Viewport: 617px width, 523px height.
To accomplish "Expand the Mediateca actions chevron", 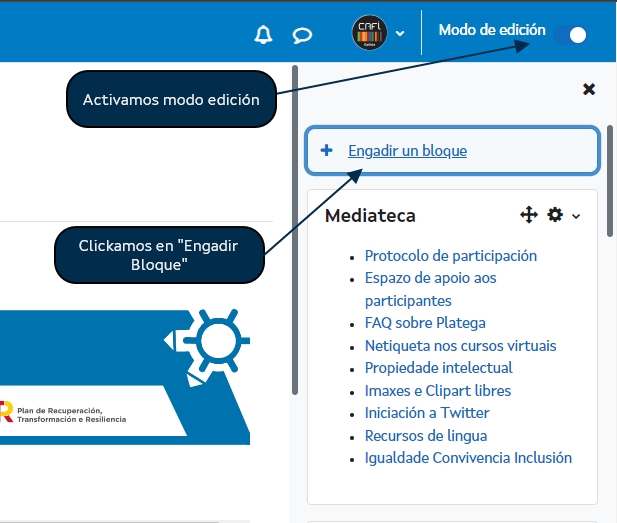I will click(x=576, y=216).
